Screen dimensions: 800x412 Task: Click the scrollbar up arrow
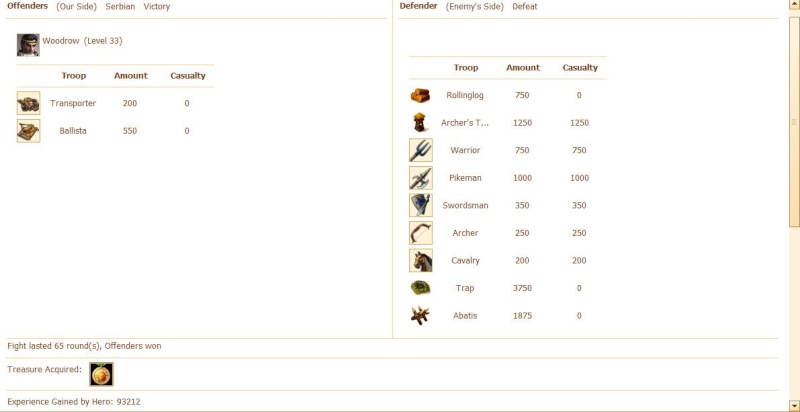(794, 4)
